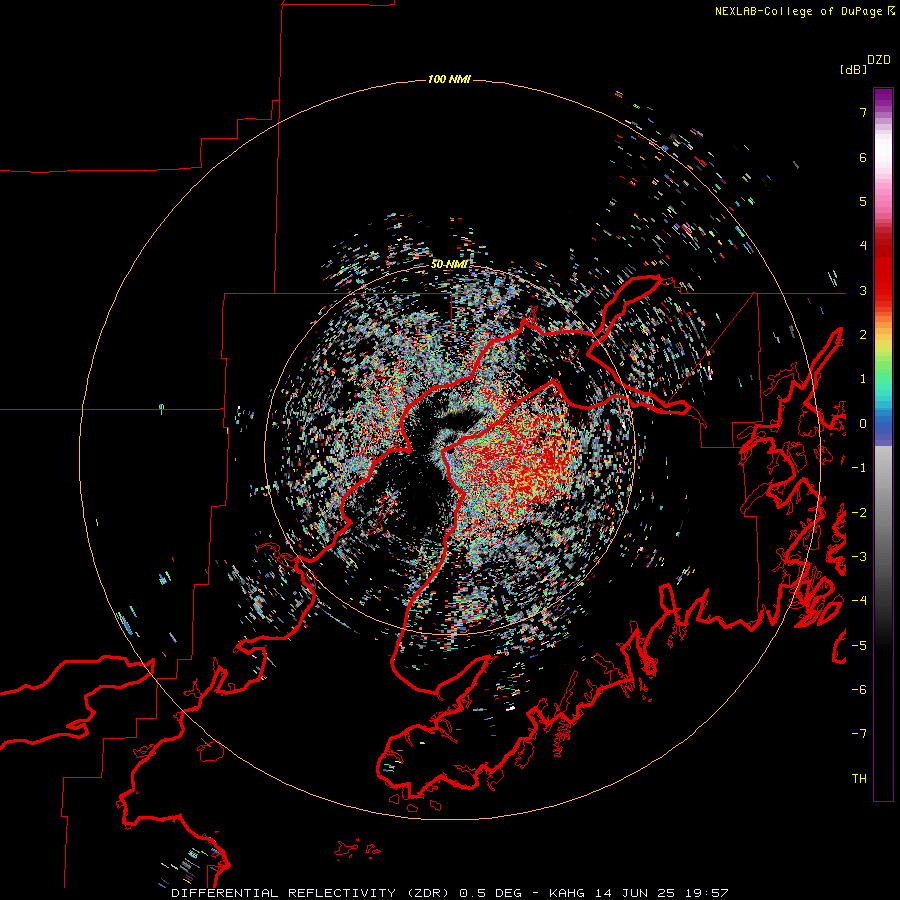Click the 100 NMI range ring label
900x900 pixels.
pos(449,79)
